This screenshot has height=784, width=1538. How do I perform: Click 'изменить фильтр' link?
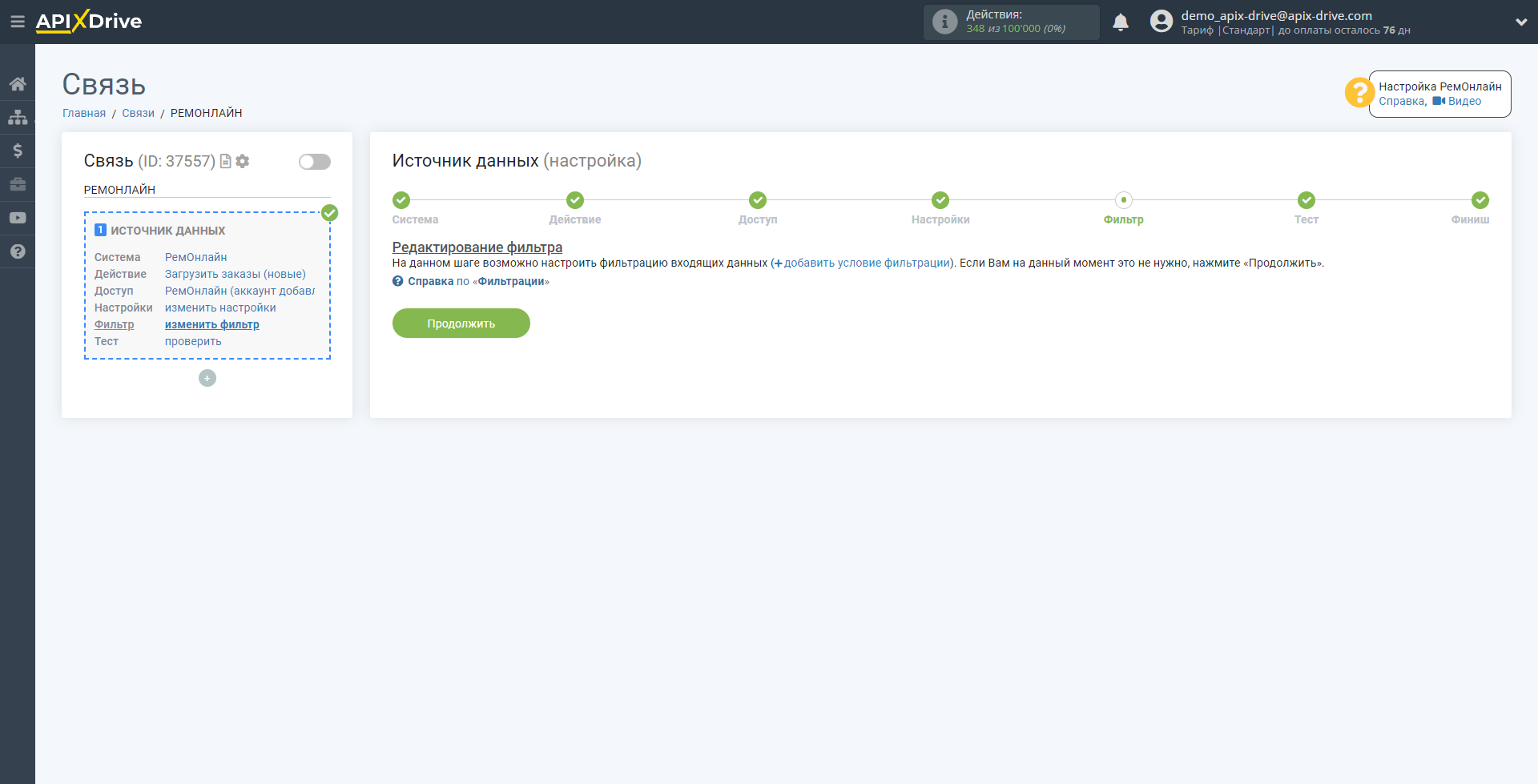[212, 324]
